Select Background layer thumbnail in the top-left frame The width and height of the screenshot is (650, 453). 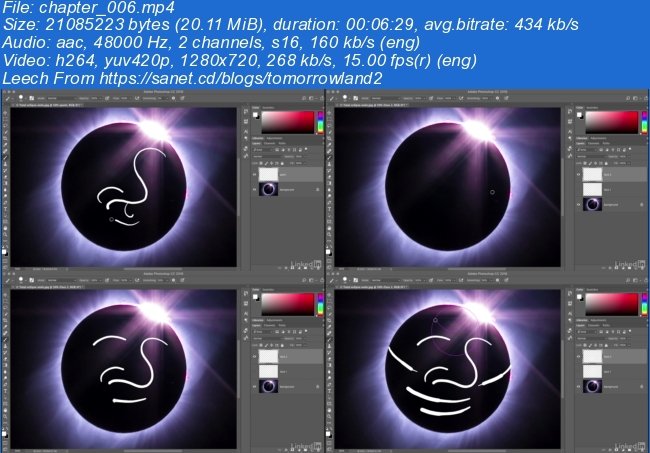tap(269, 189)
